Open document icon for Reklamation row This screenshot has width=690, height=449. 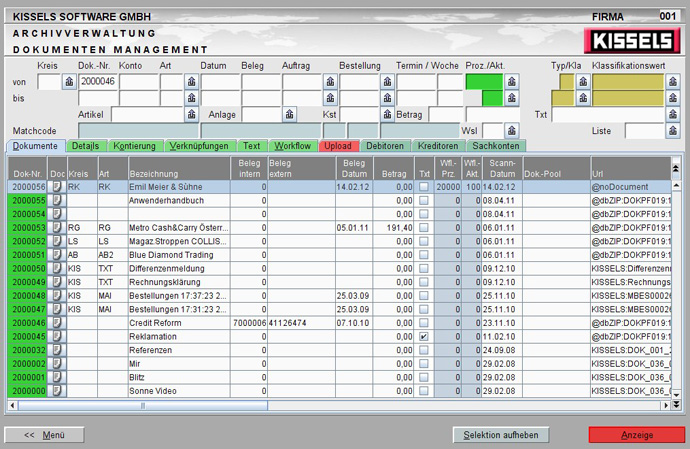57,336
